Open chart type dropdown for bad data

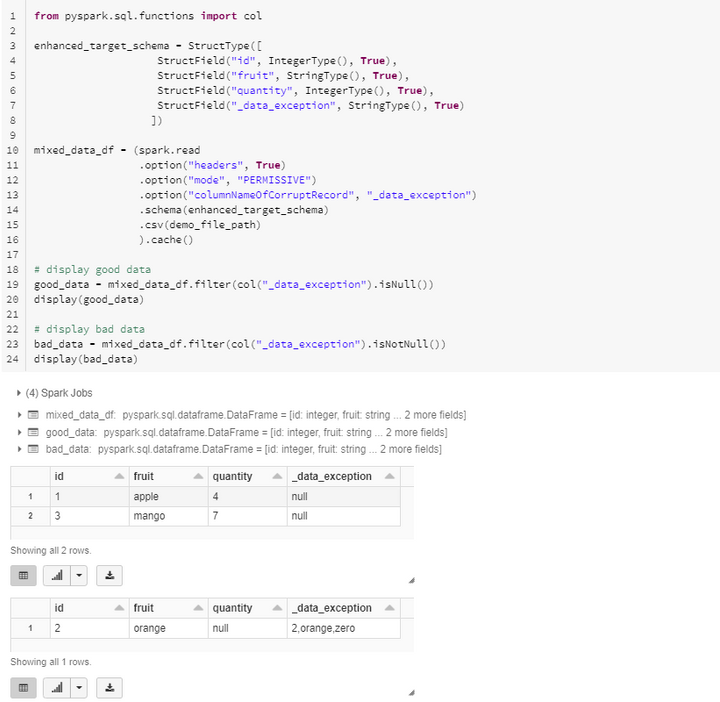(79, 688)
